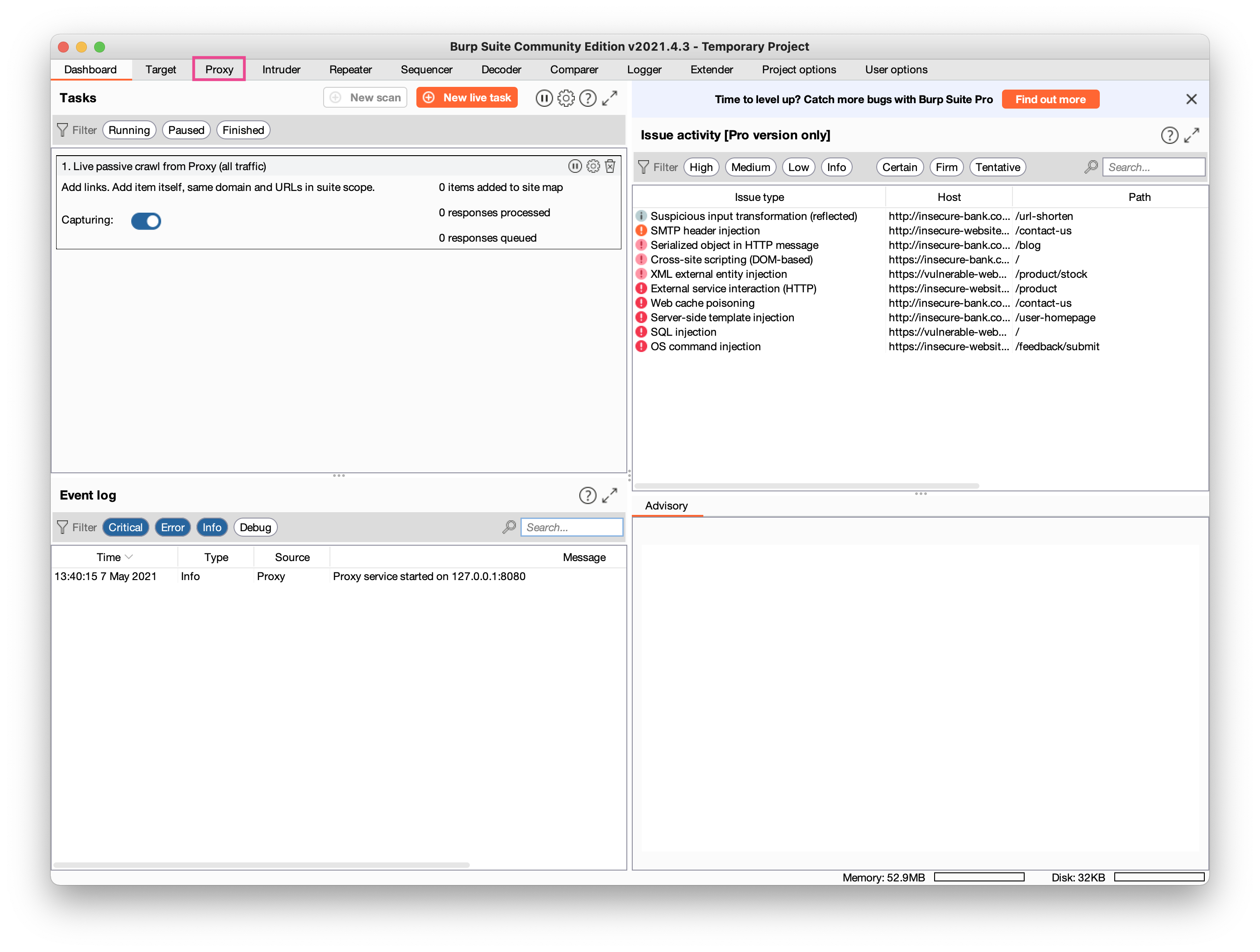Pause all tasks in Tasks header
Screen dimensions: 1260x952
coord(544,98)
